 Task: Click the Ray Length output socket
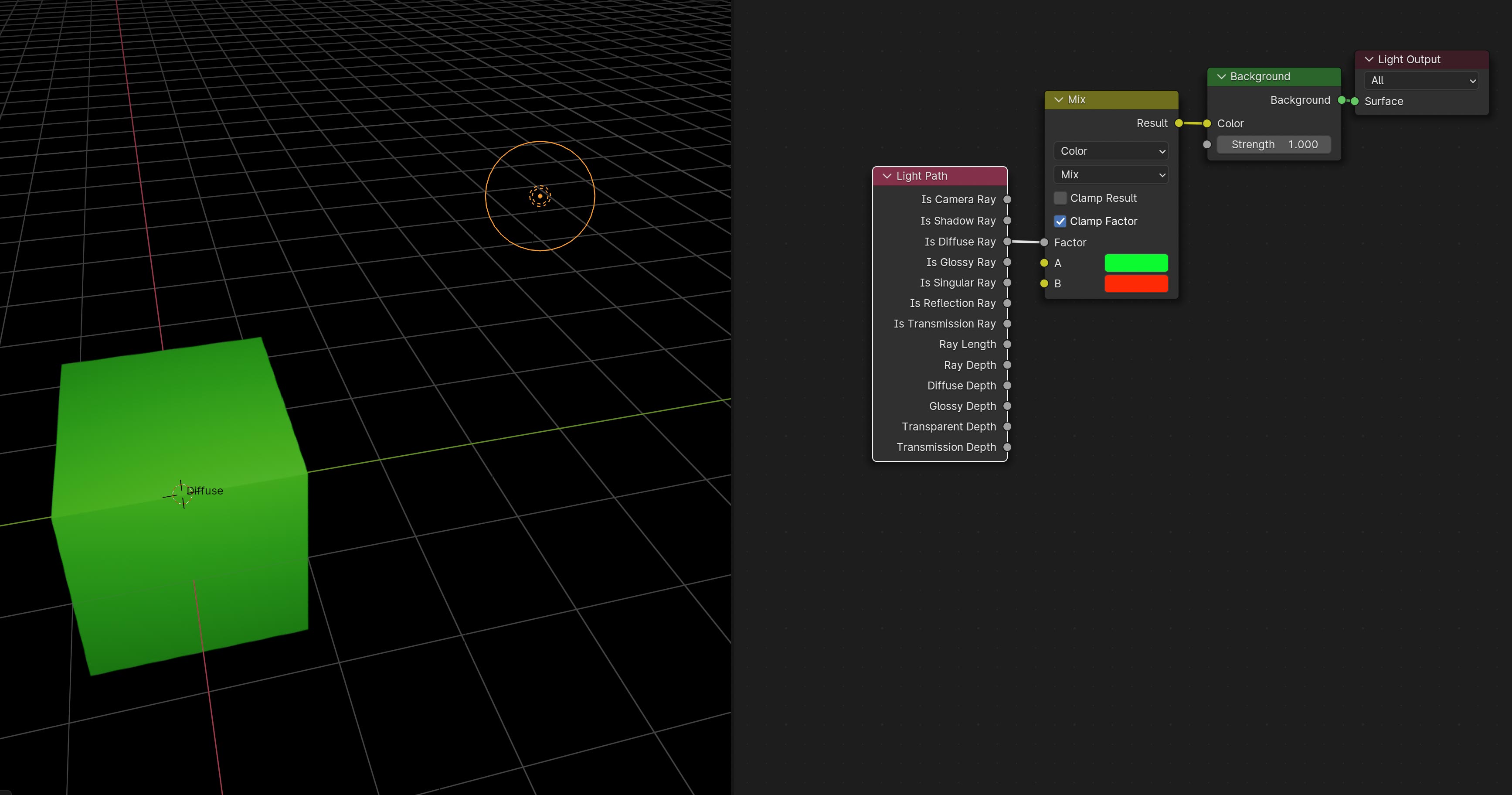(x=1007, y=345)
